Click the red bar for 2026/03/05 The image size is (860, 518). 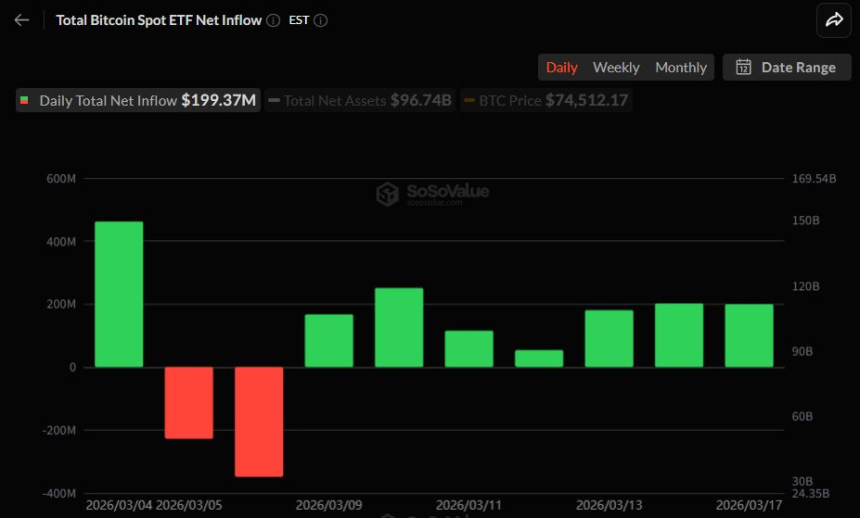point(189,402)
